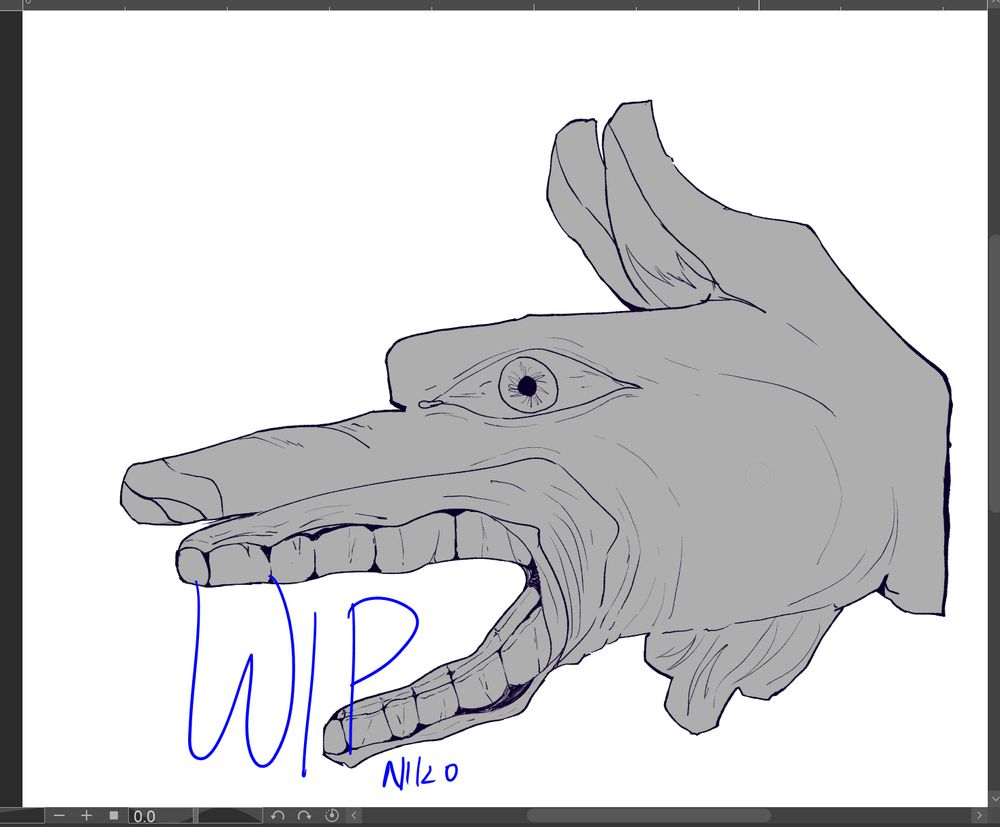Image resolution: width=1000 pixels, height=827 pixels.
Task: Click the horizontal scrollbar thumb
Action: point(649,816)
